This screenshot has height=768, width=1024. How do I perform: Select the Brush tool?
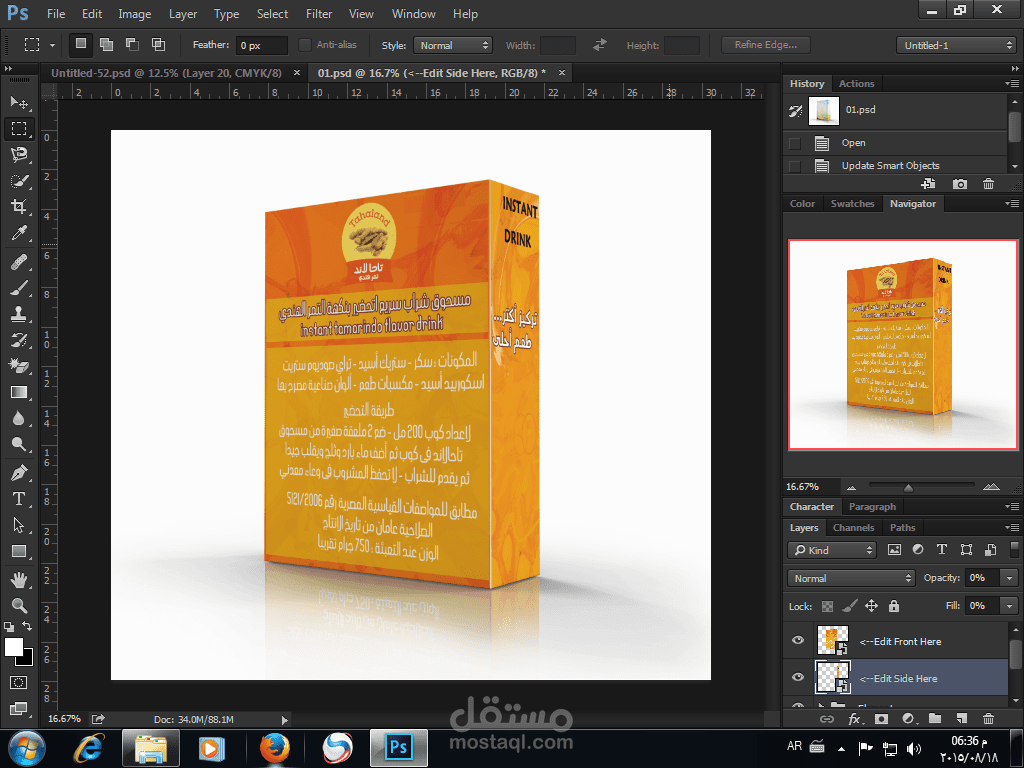coord(19,288)
